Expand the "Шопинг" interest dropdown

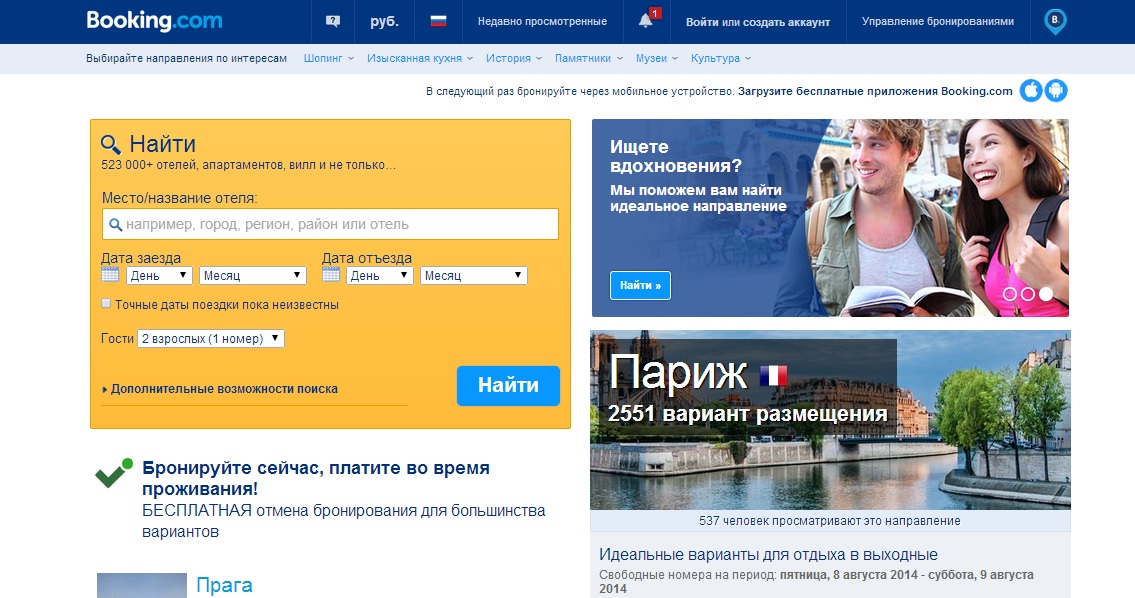[x=329, y=58]
